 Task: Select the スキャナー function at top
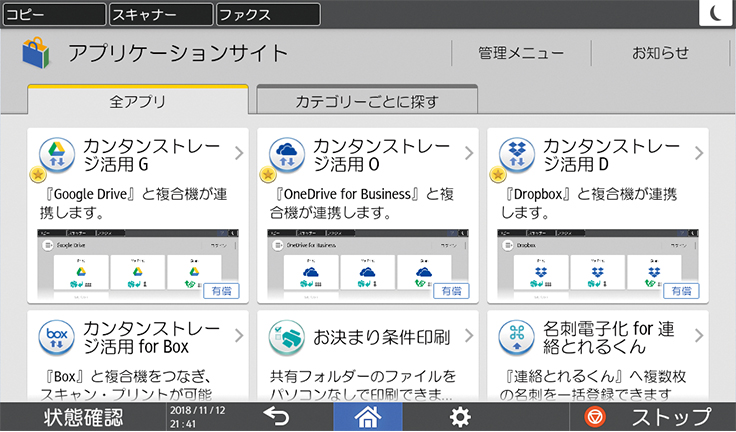pyautogui.click(x=159, y=14)
